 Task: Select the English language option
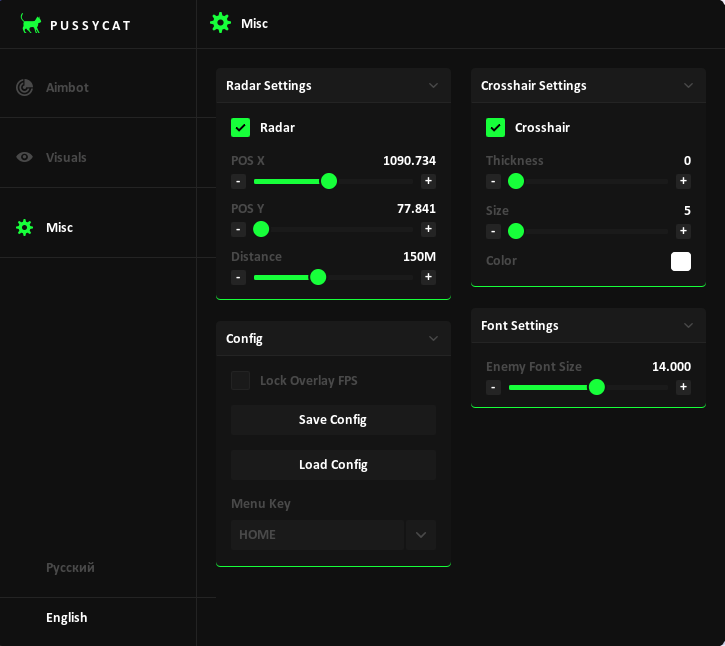click(x=67, y=618)
